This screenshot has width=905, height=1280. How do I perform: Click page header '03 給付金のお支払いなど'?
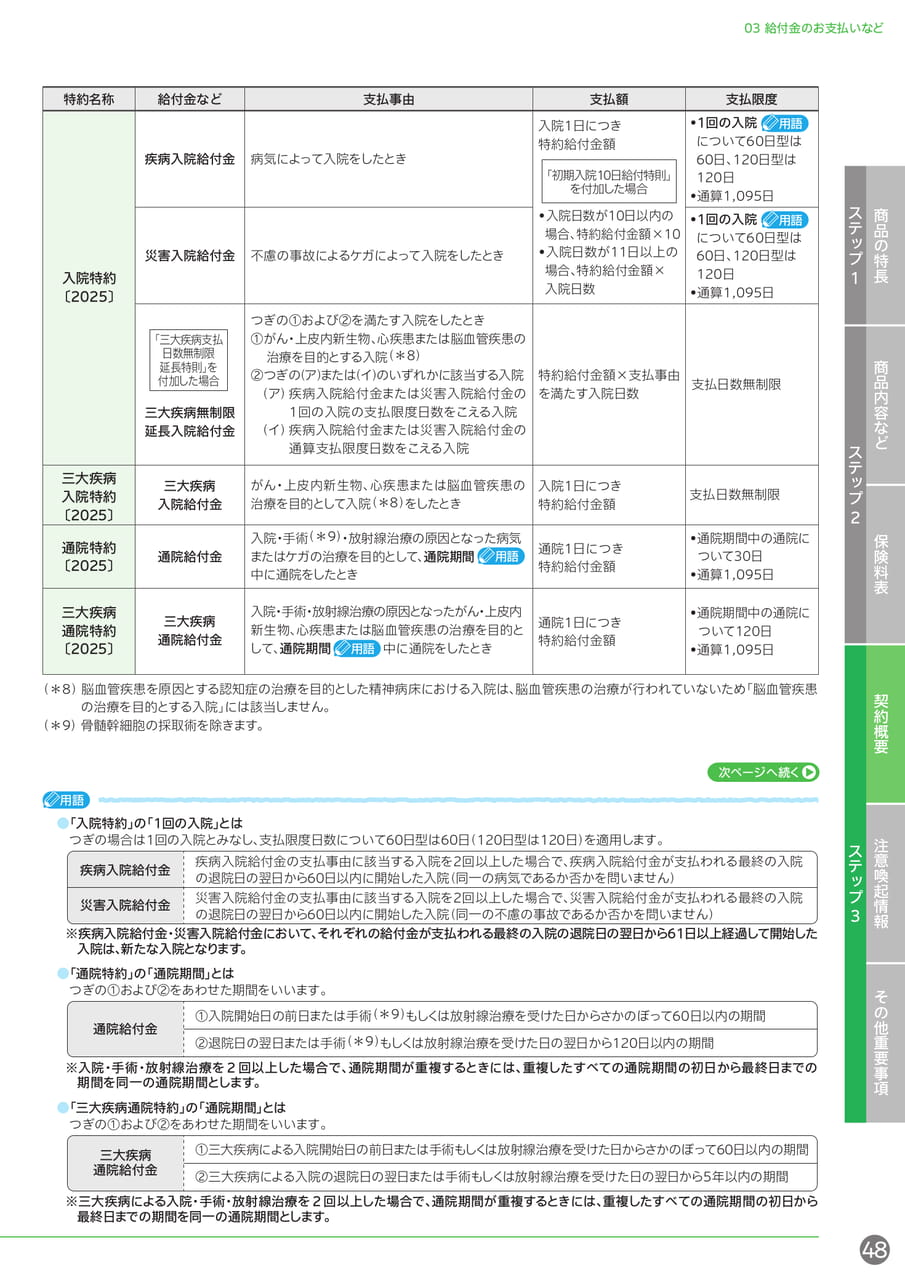coord(814,28)
